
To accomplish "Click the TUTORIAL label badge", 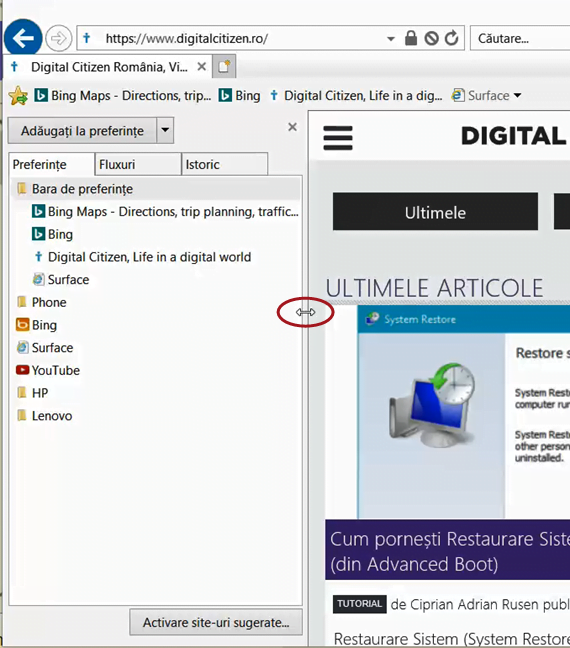I will coord(360,604).
